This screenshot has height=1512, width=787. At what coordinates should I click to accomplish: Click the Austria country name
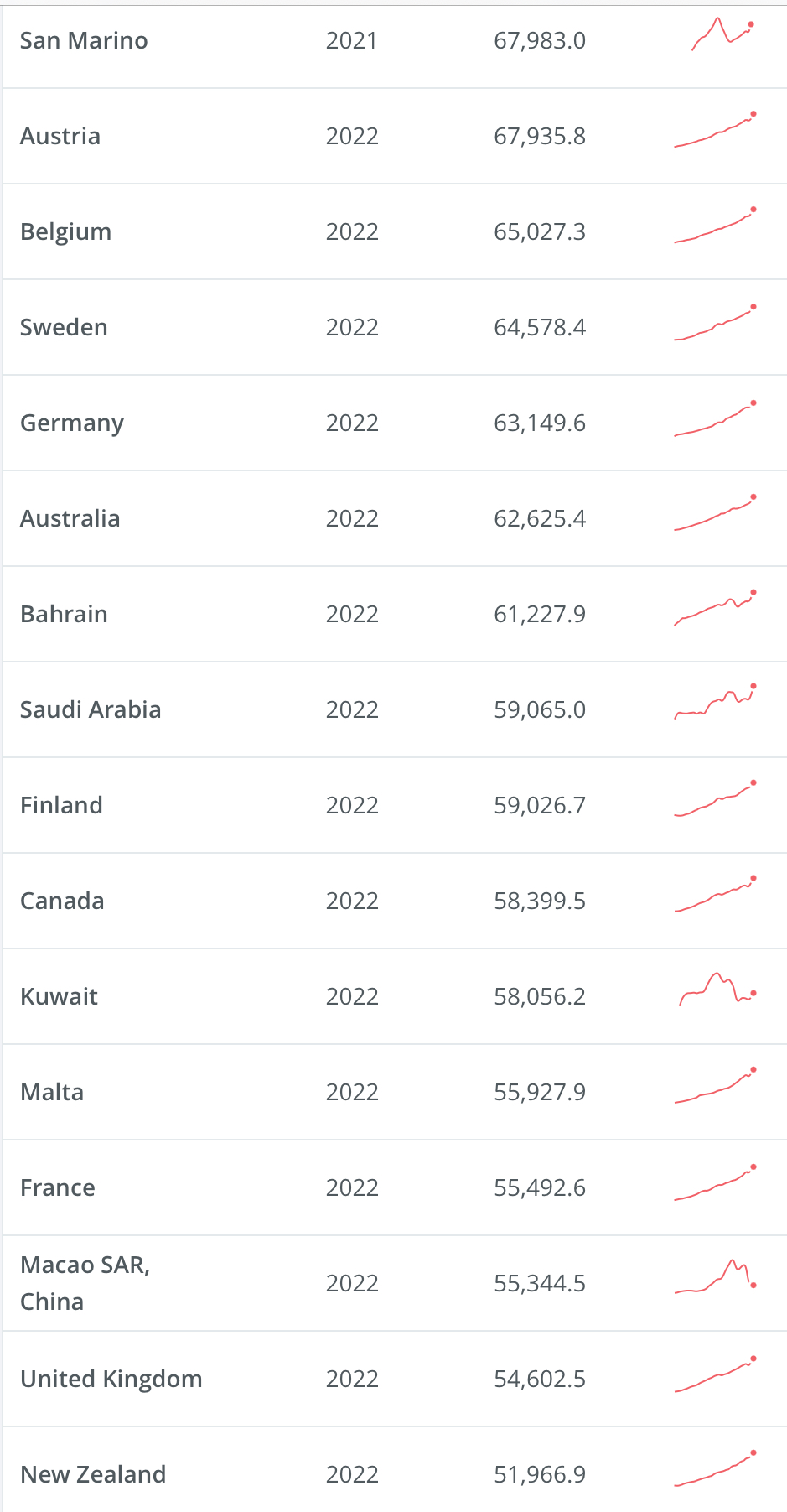click(x=60, y=136)
